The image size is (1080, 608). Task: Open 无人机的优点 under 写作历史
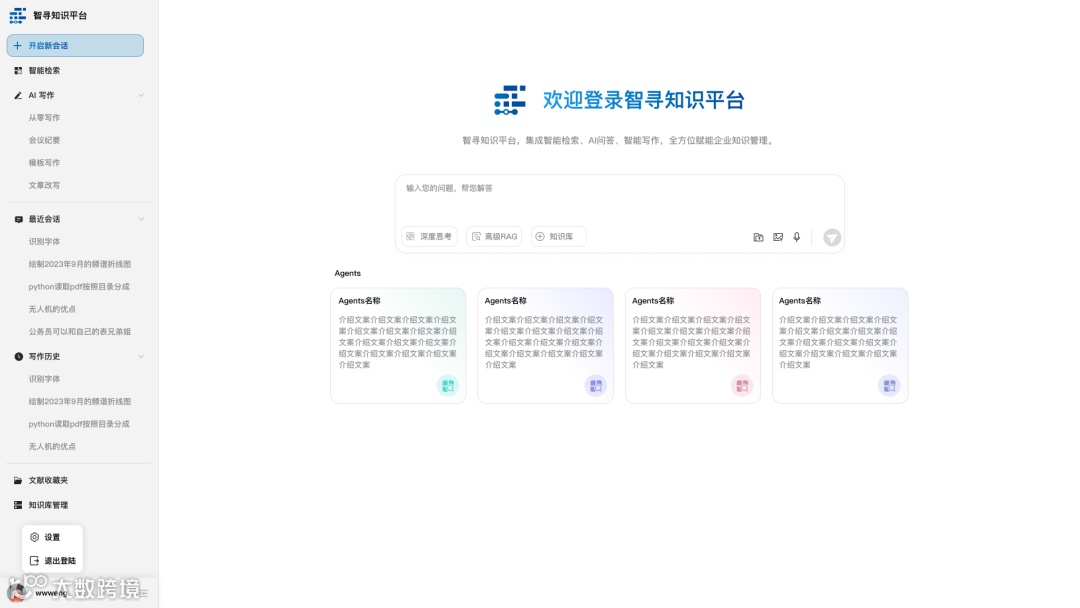[x=52, y=446]
